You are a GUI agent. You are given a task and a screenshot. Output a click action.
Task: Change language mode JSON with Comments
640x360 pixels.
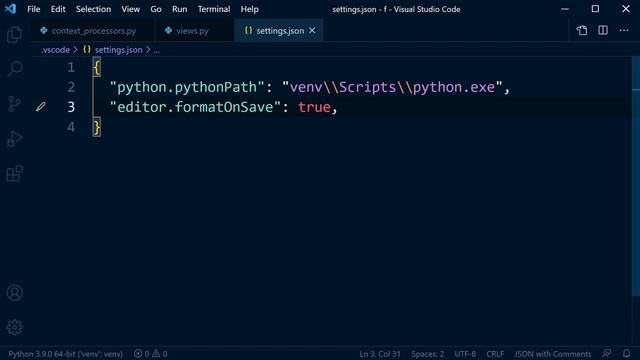[552, 354]
